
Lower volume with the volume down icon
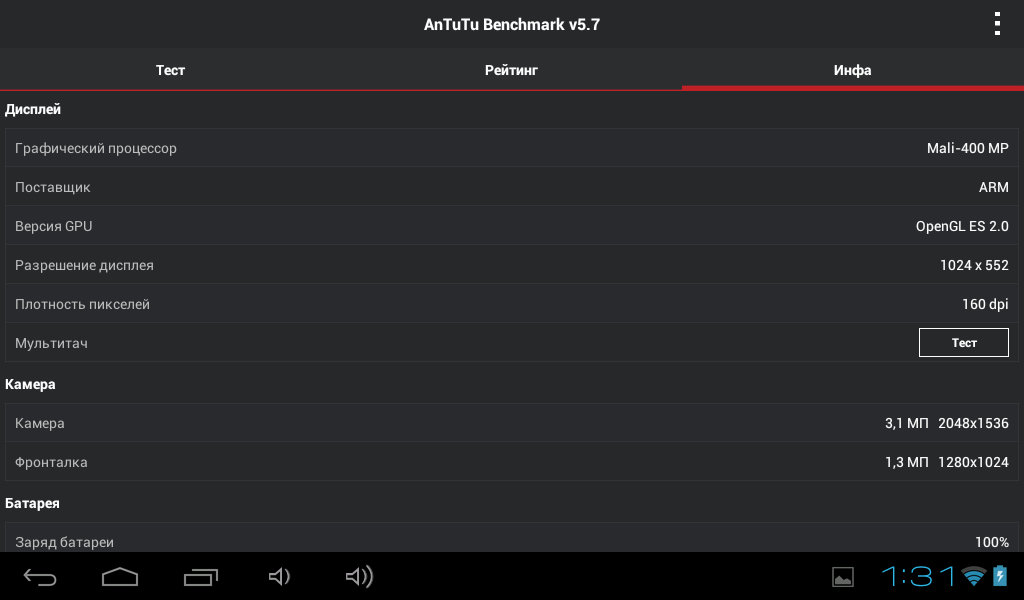click(x=280, y=576)
